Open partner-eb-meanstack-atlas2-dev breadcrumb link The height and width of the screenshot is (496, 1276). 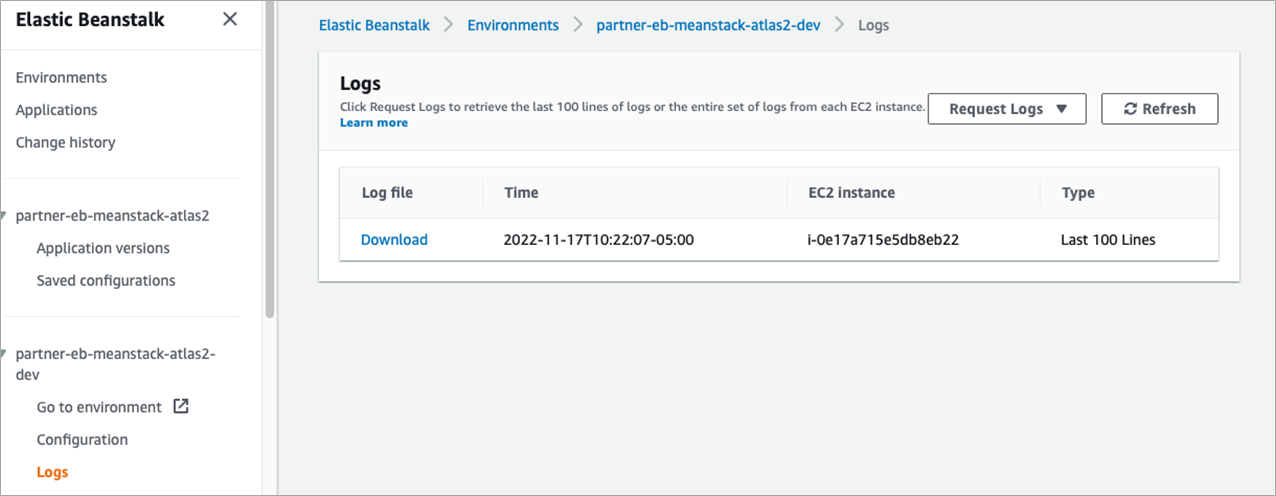[x=708, y=25]
